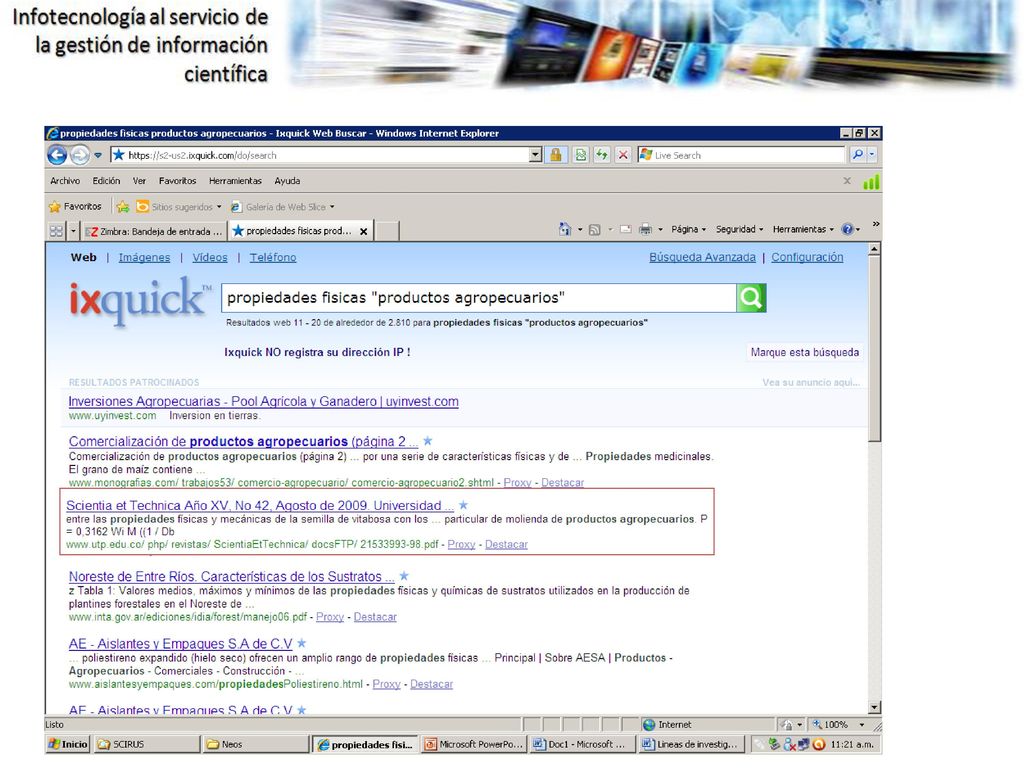Open Comercialización de productos agropecuarios result
1024x768 pixels.
(243, 441)
